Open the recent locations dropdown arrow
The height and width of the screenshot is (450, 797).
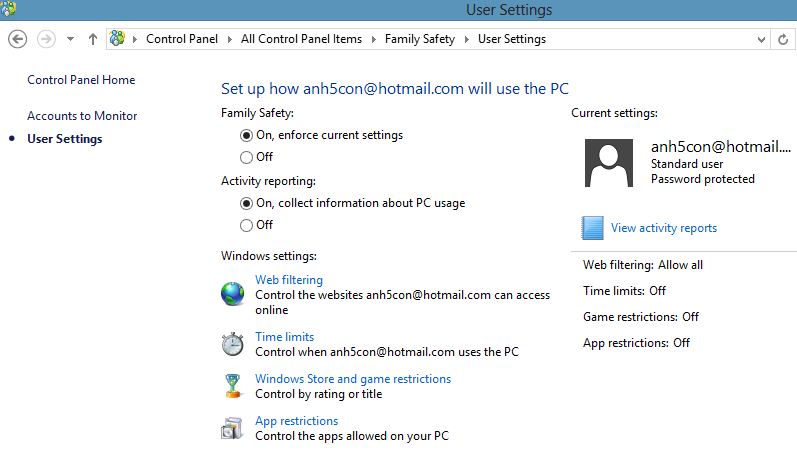click(x=70, y=39)
